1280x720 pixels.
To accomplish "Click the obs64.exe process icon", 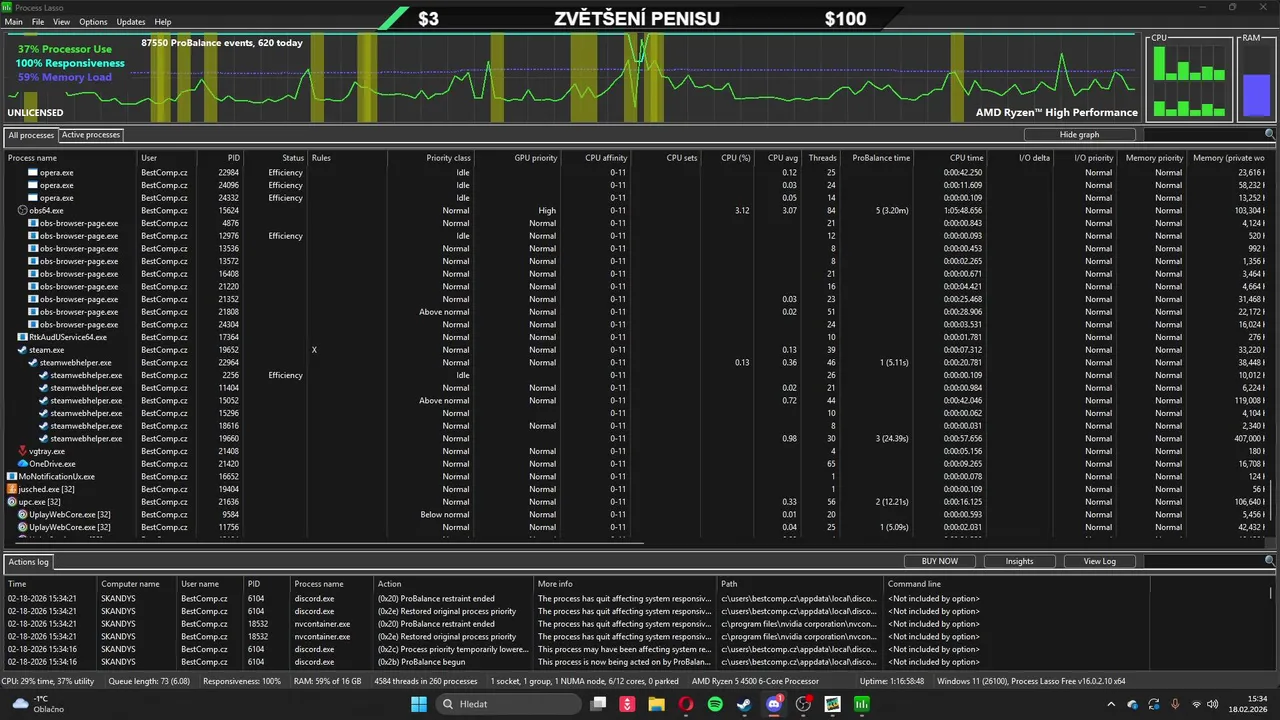I will click(x=23, y=211).
